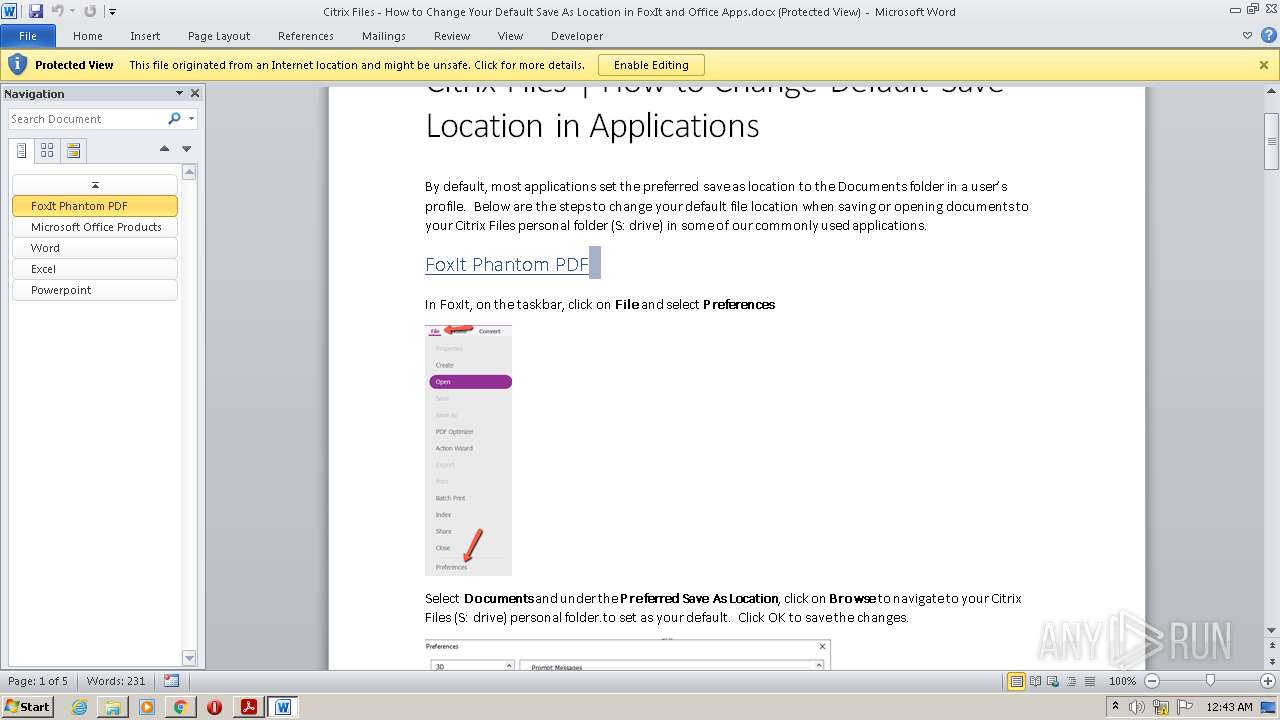The image size is (1280, 720).
Task: Click the Protected View shield icon
Action: [17, 65]
